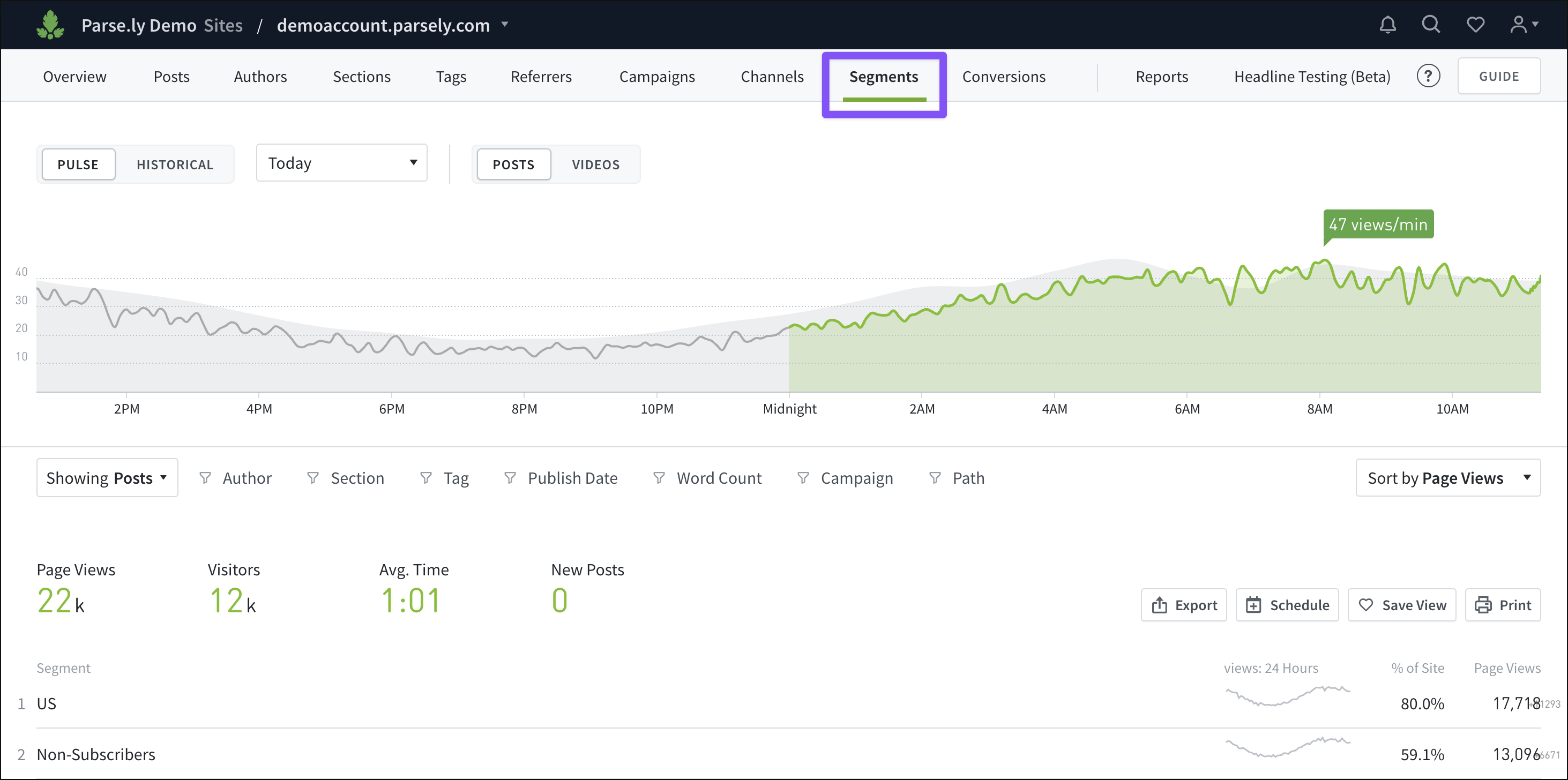
Task: Switch to Pulse mode
Action: (78, 164)
